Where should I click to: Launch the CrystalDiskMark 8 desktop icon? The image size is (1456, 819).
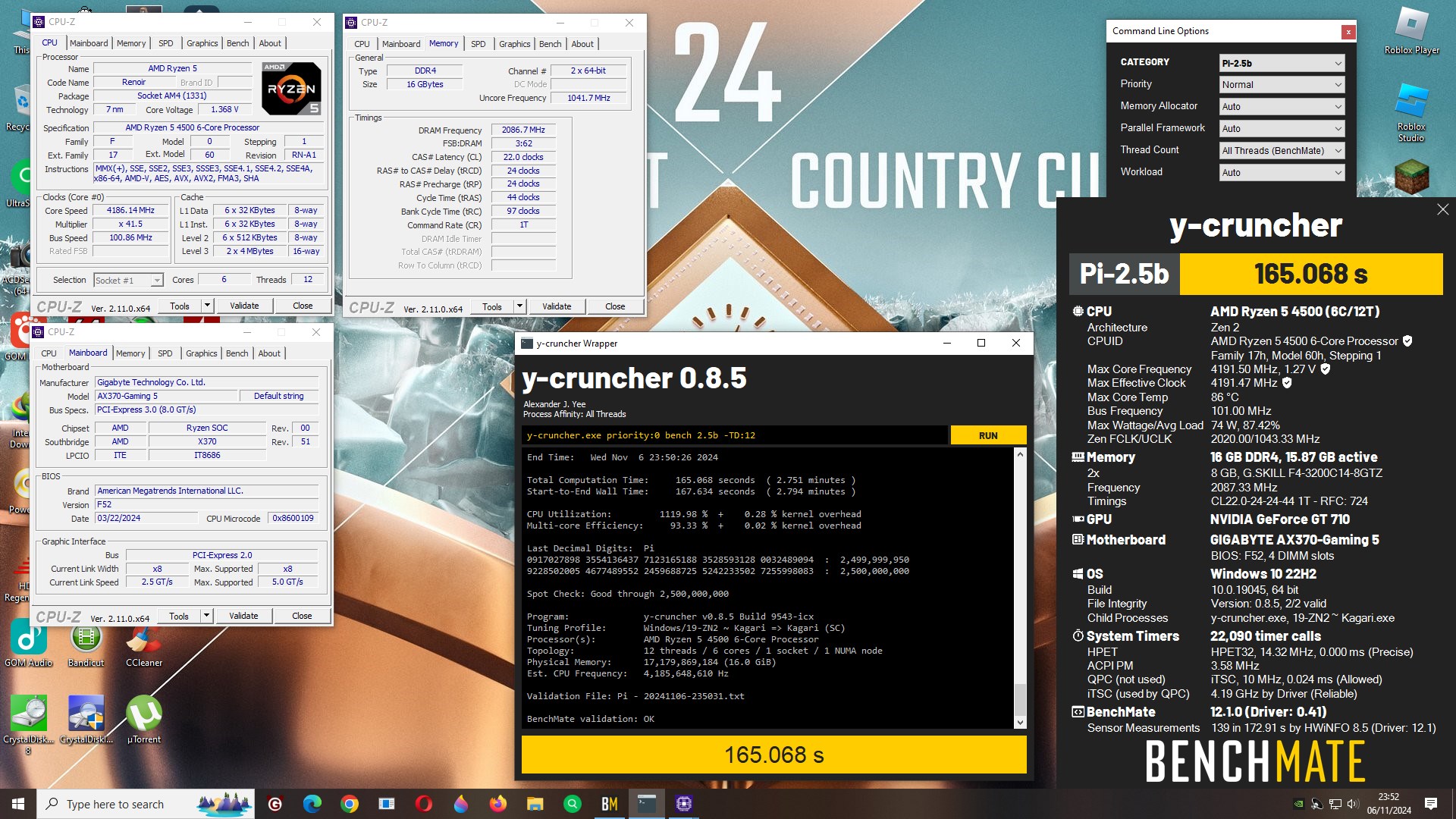(28, 723)
